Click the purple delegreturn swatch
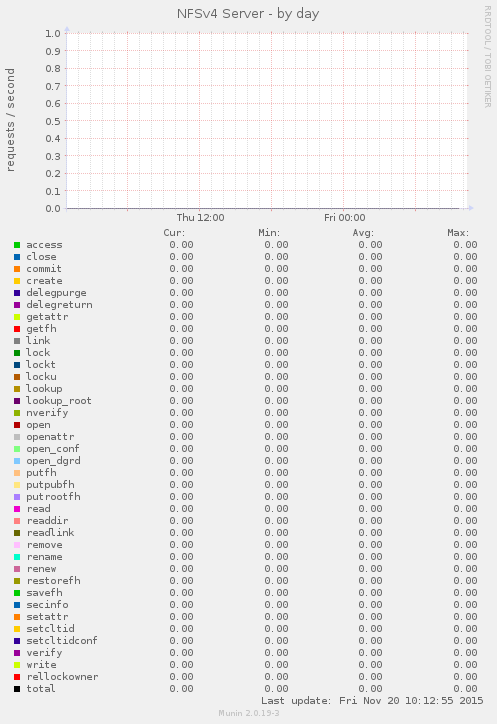The height and width of the screenshot is (724, 497). click(17, 305)
